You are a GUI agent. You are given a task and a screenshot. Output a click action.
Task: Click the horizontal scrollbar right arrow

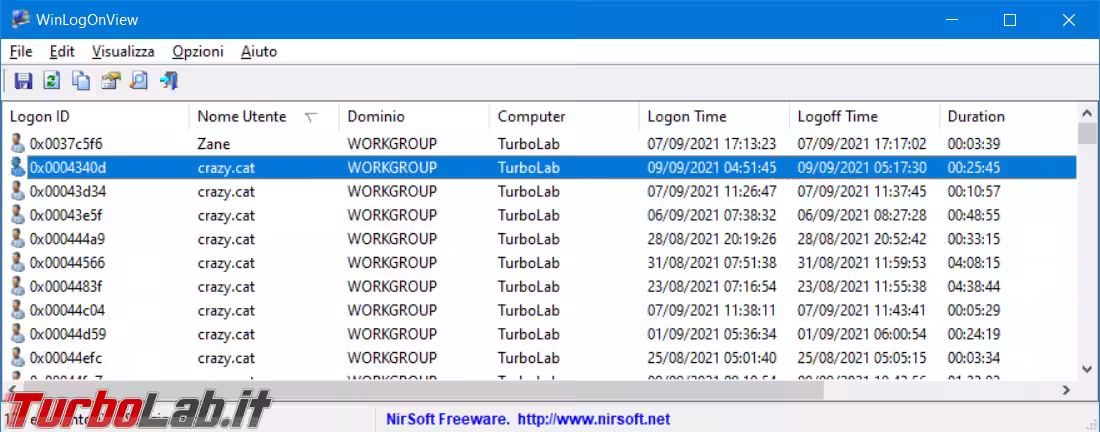coord(1065,391)
